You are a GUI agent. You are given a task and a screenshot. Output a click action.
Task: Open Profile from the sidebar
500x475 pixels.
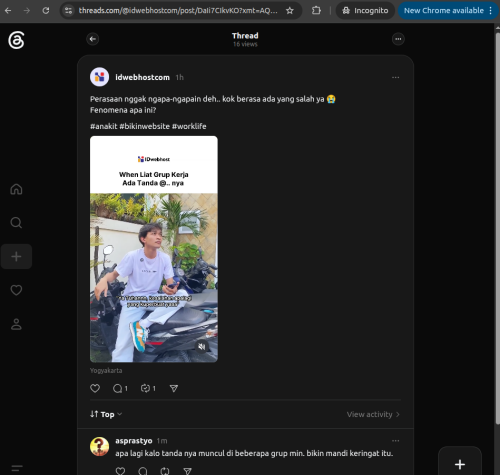(x=16, y=324)
